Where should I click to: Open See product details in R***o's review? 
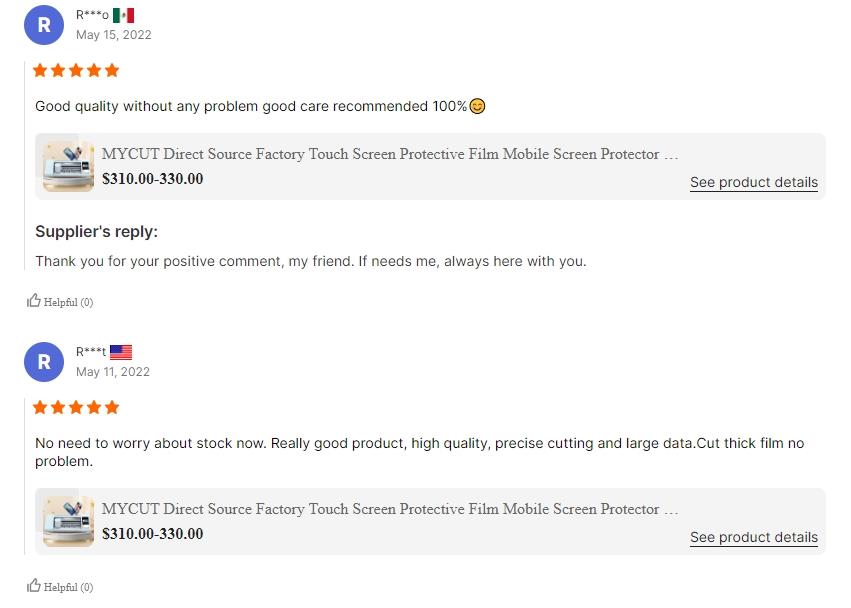[753, 182]
